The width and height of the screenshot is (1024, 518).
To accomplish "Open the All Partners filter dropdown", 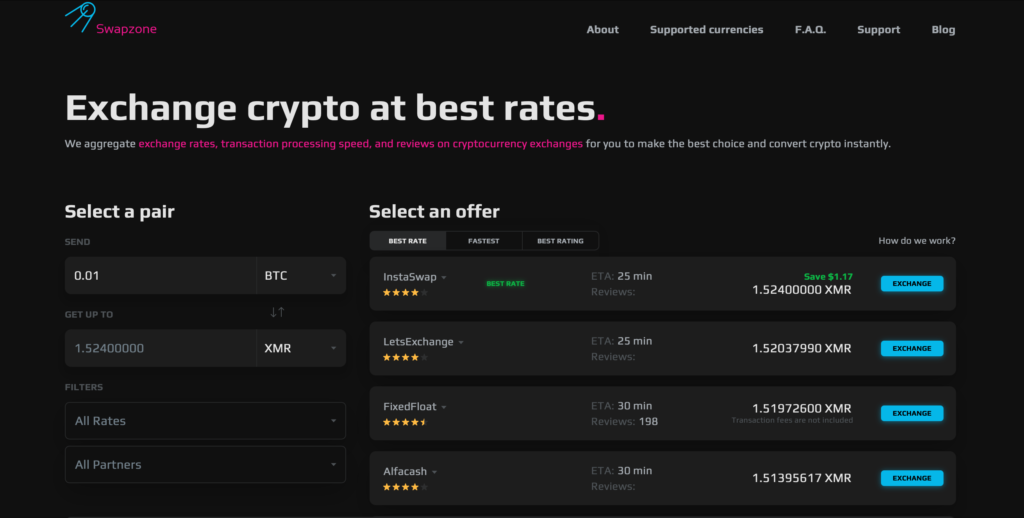I will click(x=205, y=464).
